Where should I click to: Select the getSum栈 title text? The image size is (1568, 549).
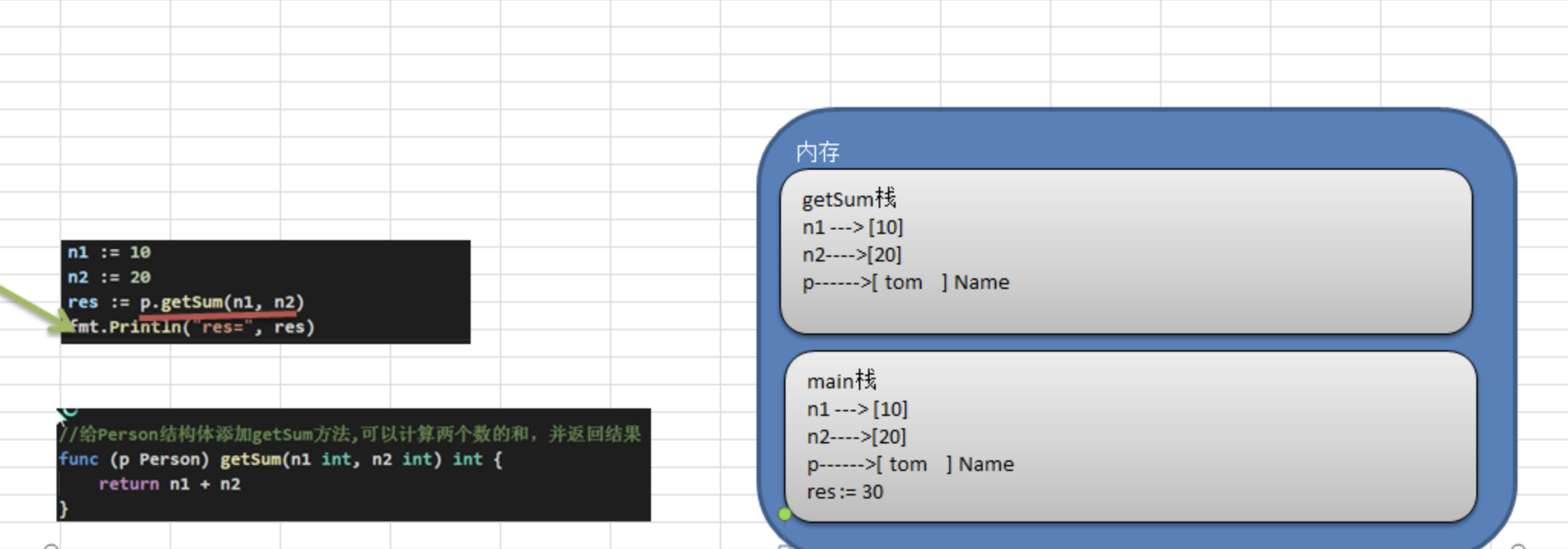point(848,200)
